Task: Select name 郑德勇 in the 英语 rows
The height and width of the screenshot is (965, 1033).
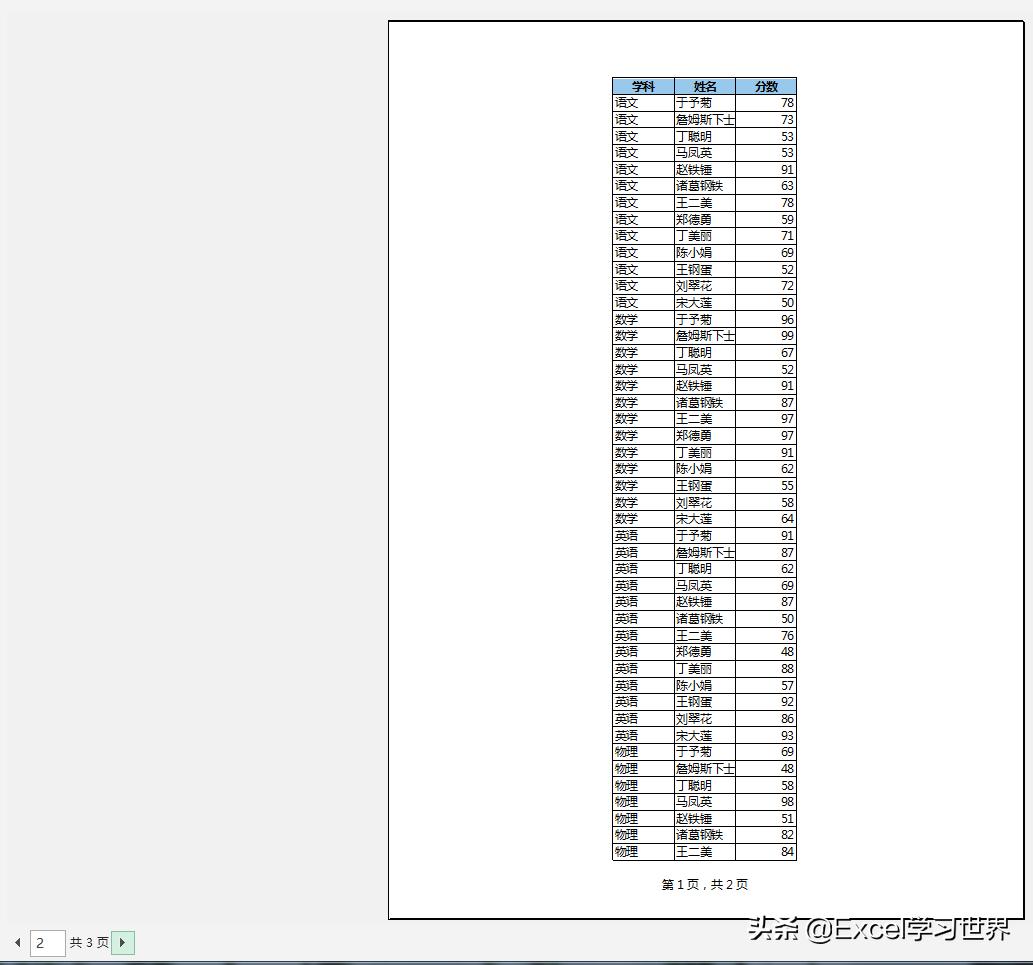Action: (x=704, y=652)
